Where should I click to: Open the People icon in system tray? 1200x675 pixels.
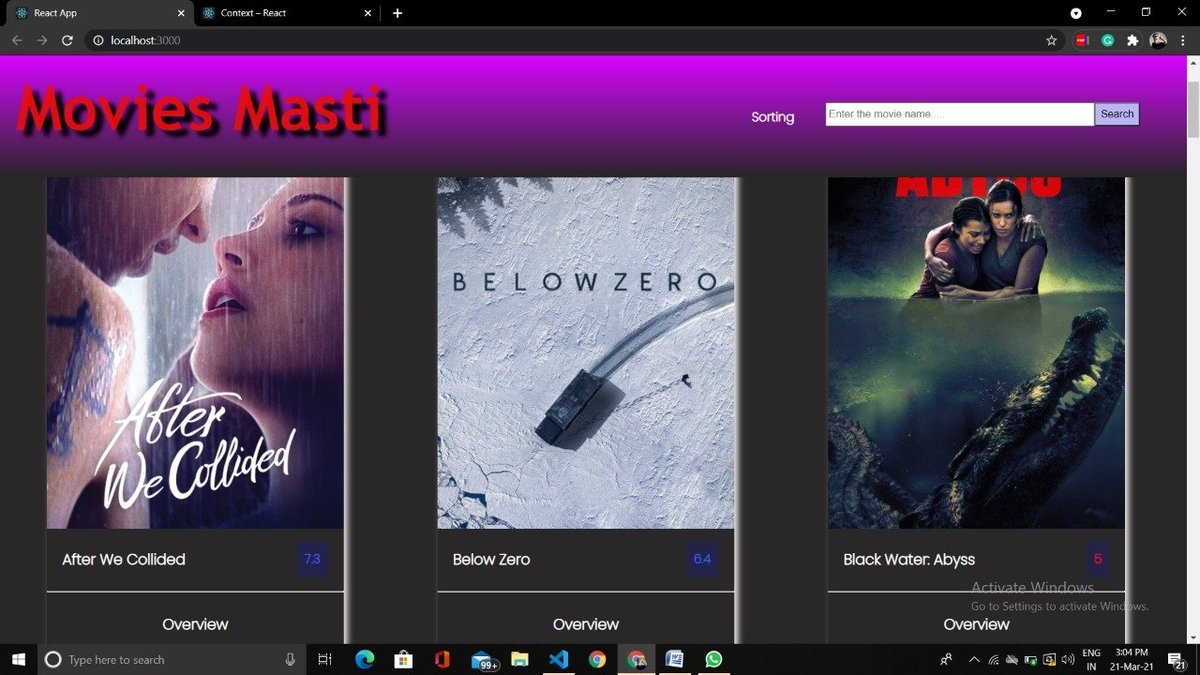click(x=946, y=659)
